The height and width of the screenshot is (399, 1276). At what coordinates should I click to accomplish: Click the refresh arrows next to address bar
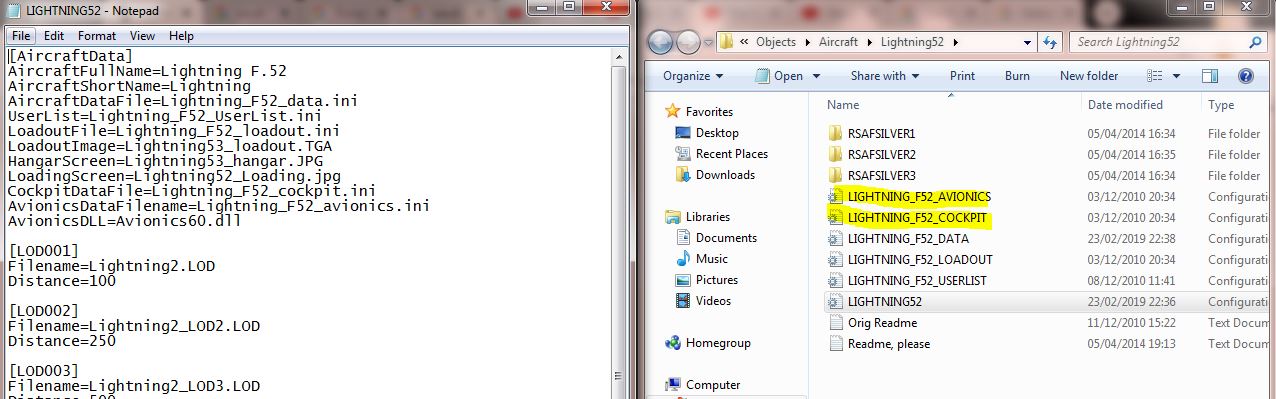pyautogui.click(x=1050, y=42)
